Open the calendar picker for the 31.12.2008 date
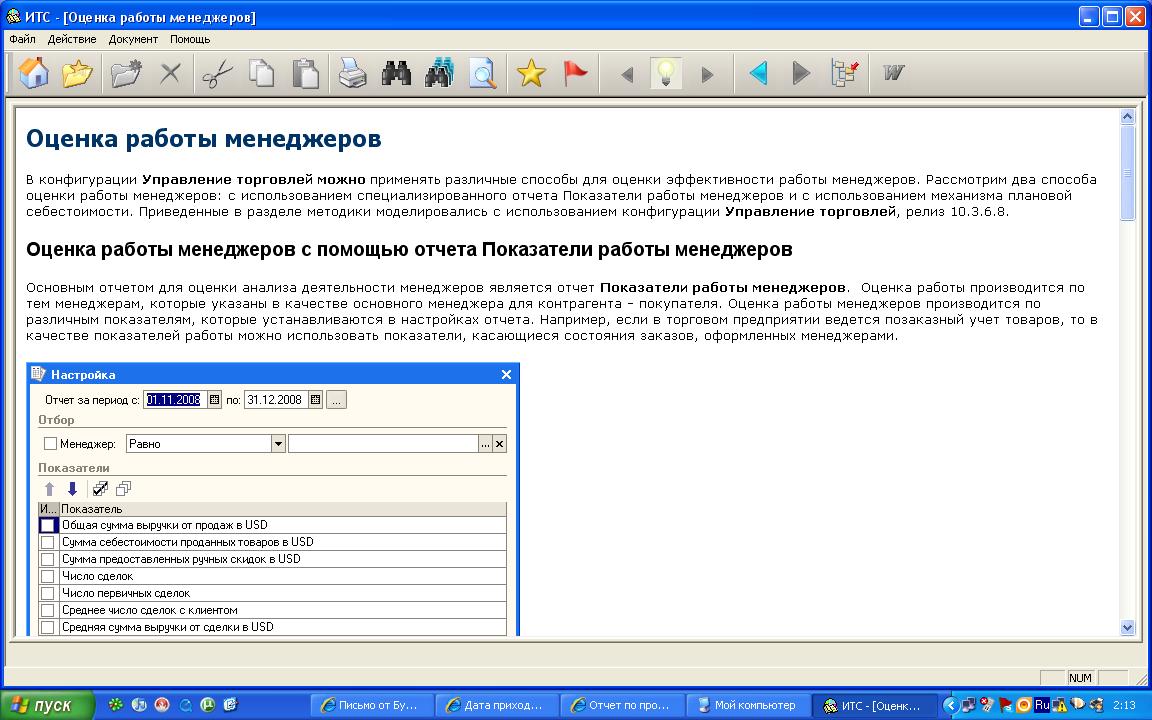This screenshot has height=720, width=1152. pos(316,400)
